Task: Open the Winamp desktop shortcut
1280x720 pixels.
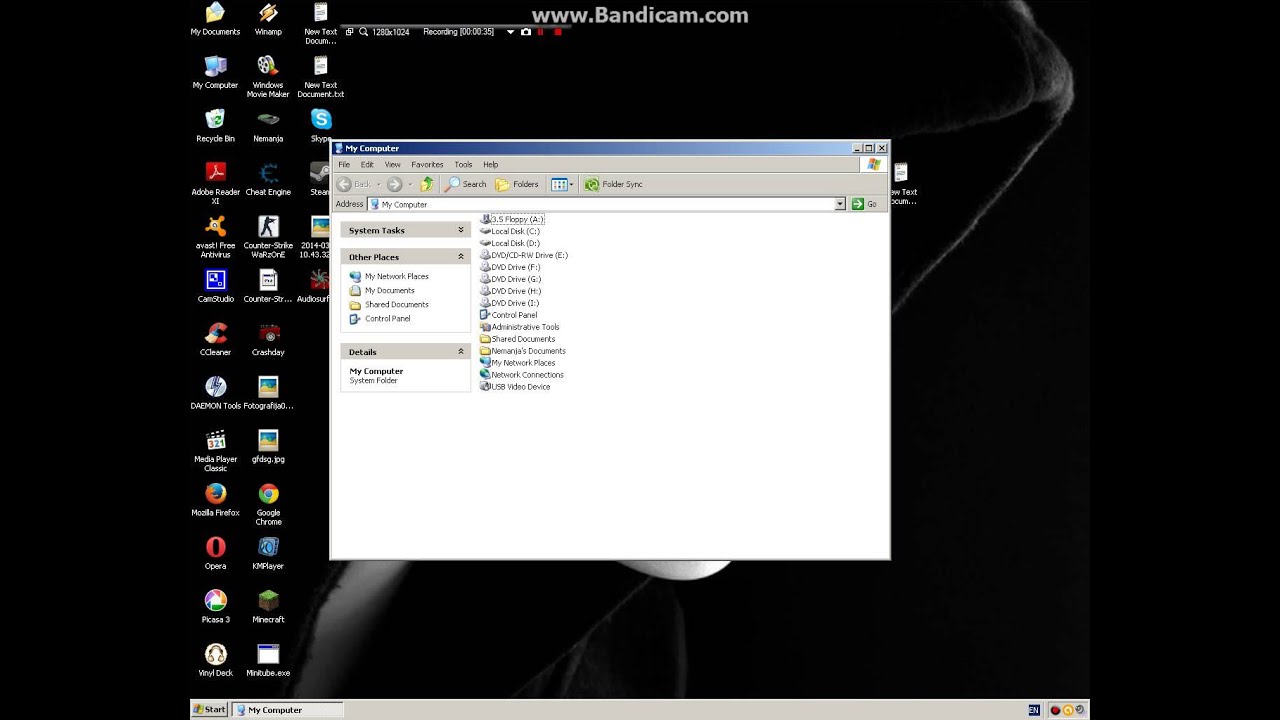Action: pos(268,20)
